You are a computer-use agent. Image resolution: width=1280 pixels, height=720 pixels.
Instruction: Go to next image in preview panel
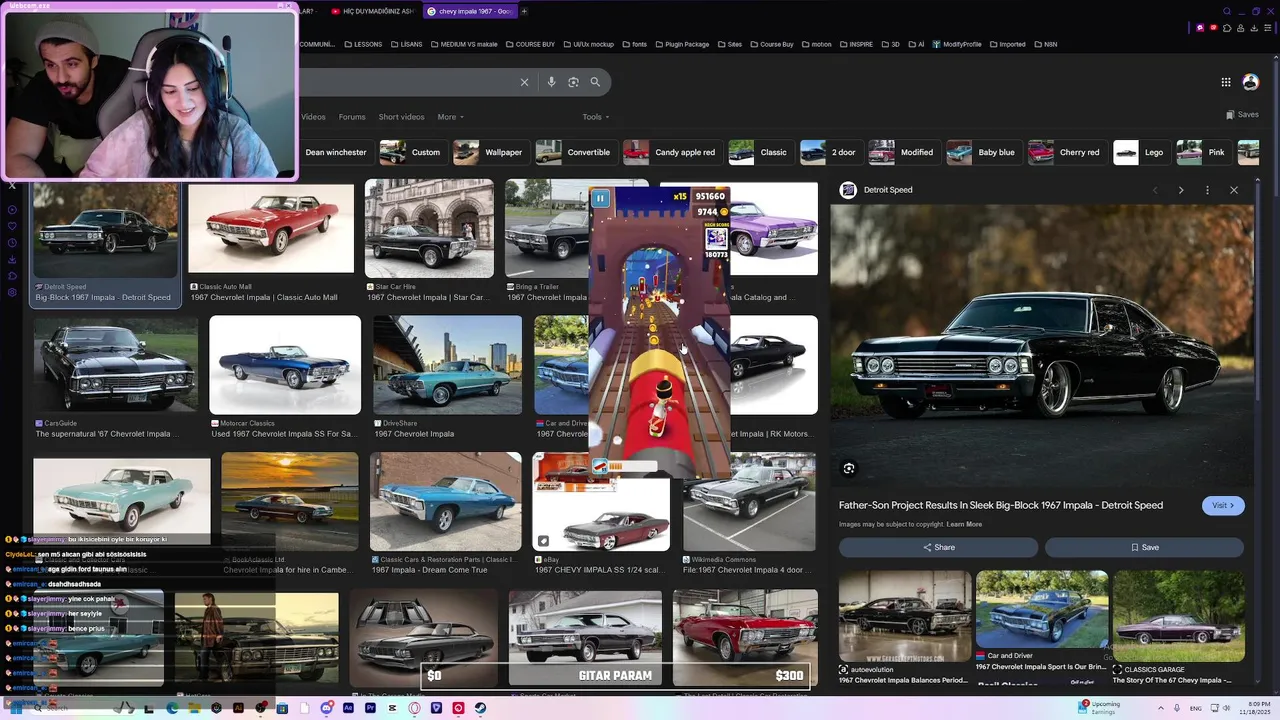point(1181,190)
